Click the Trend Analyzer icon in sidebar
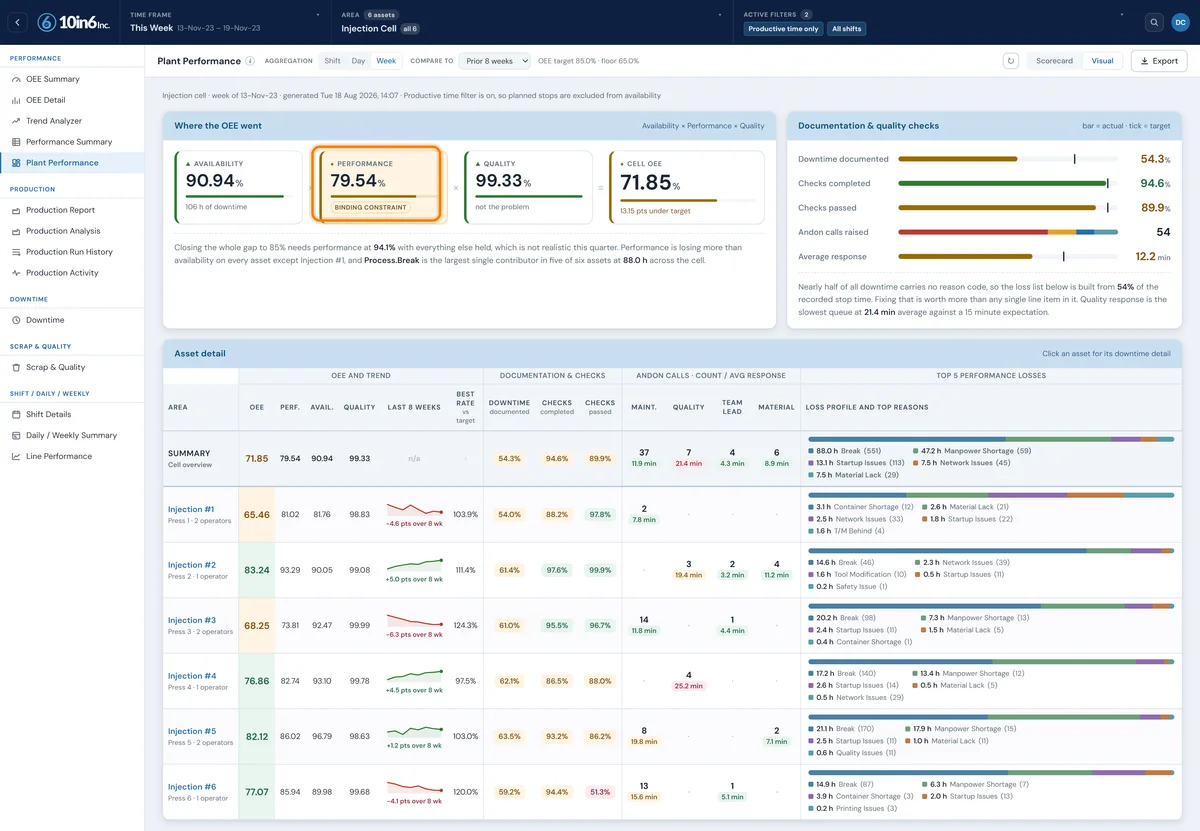Viewport: 1200px width, 831px height. pos(16,121)
